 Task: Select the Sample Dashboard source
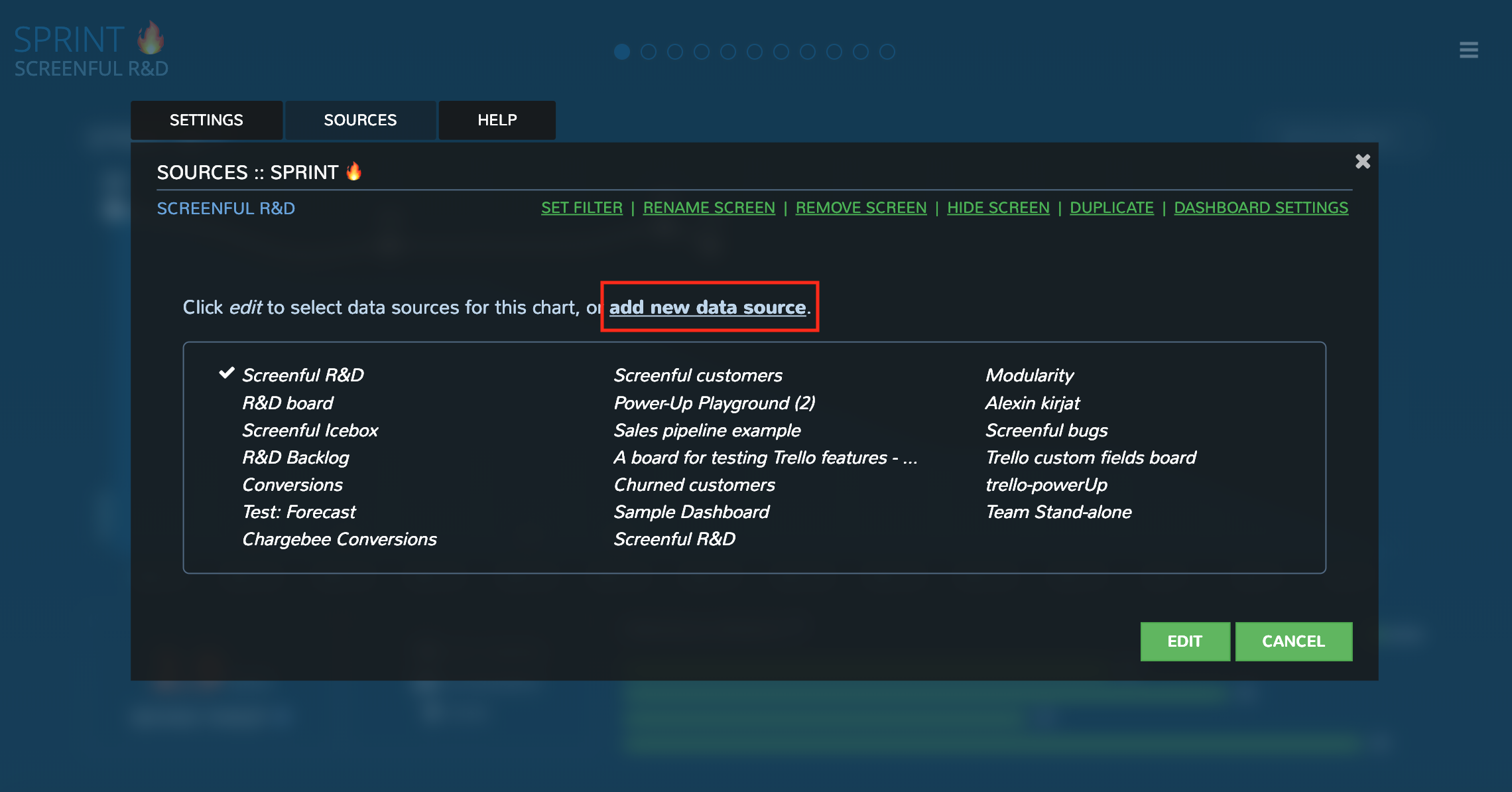691,511
